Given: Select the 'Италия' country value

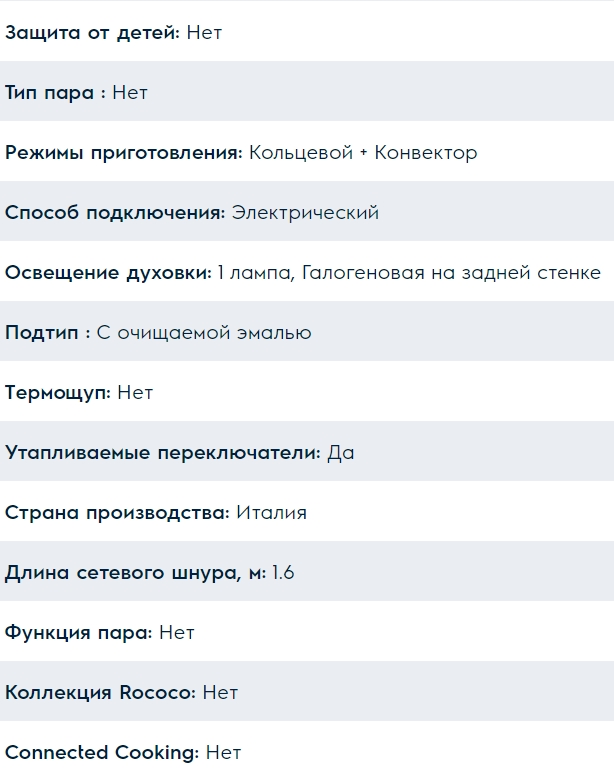Looking at the screenshot, I should coord(271,512).
